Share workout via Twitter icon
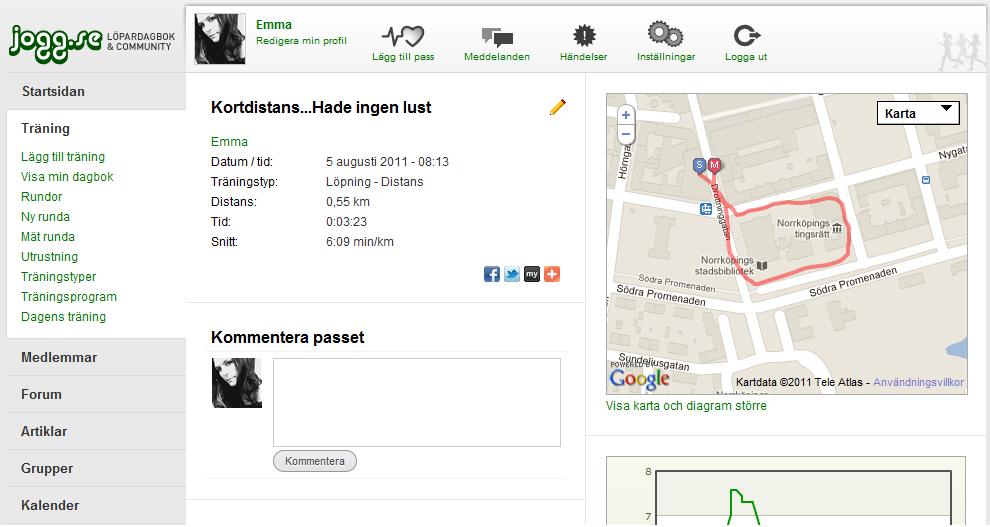Screen dimensions: 990x527 coord(512,274)
